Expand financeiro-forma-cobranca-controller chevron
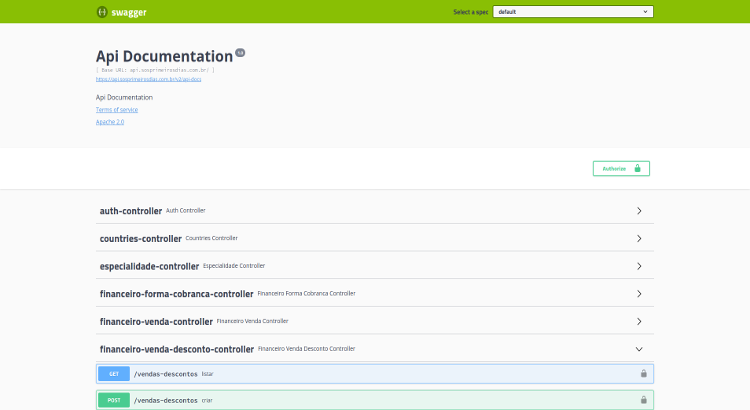The height and width of the screenshot is (410, 750). [x=639, y=294]
